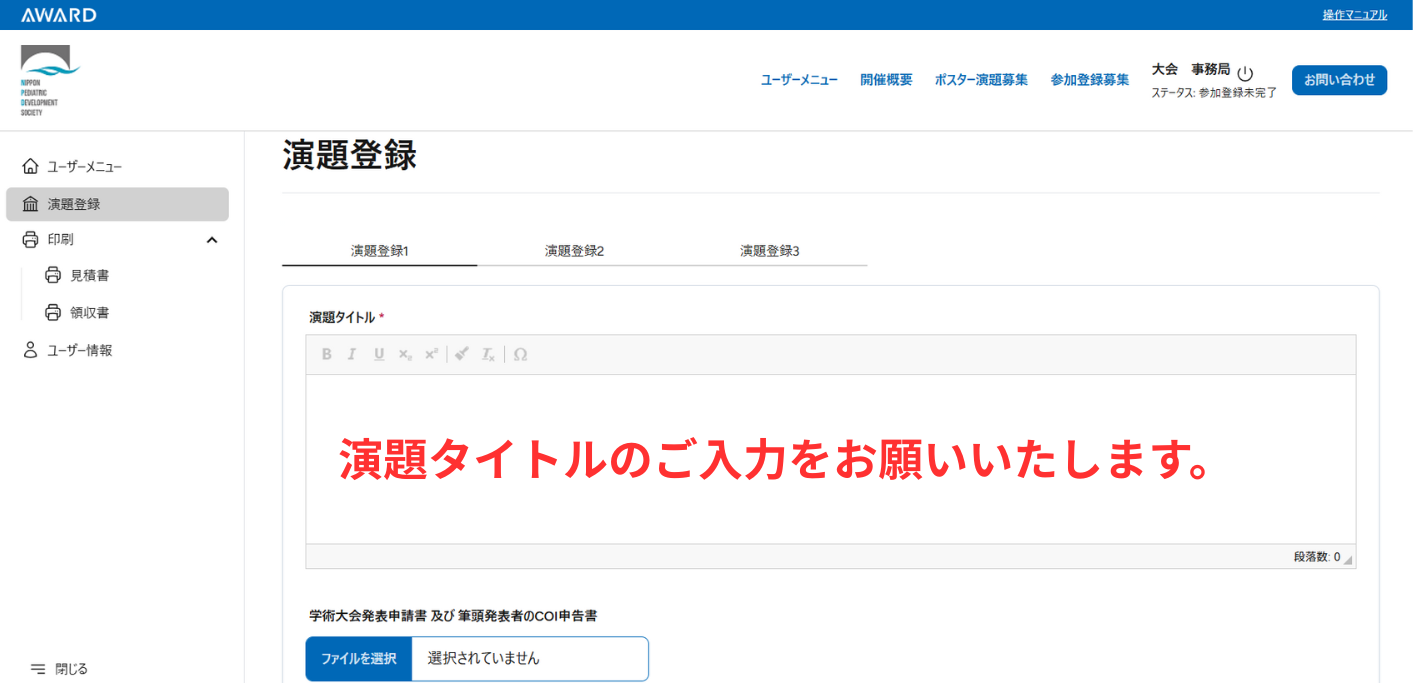This screenshot has width=1418, height=683.
Task: Switch to the 演題登録2 tab
Action: click(574, 251)
